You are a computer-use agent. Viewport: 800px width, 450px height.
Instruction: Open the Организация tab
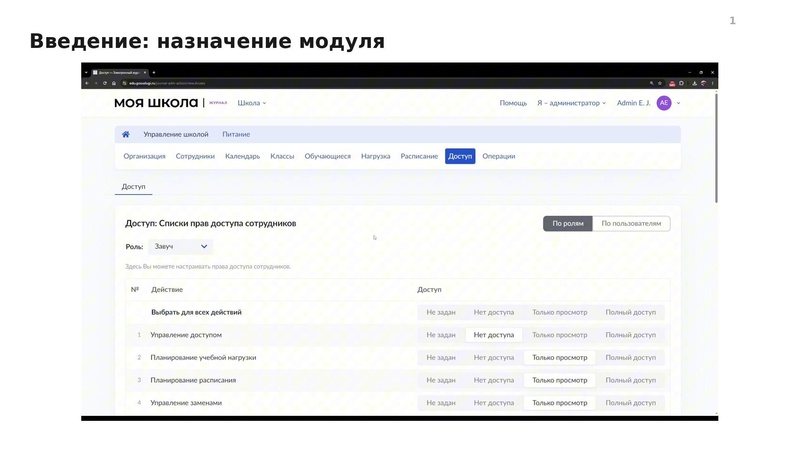click(x=144, y=157)
